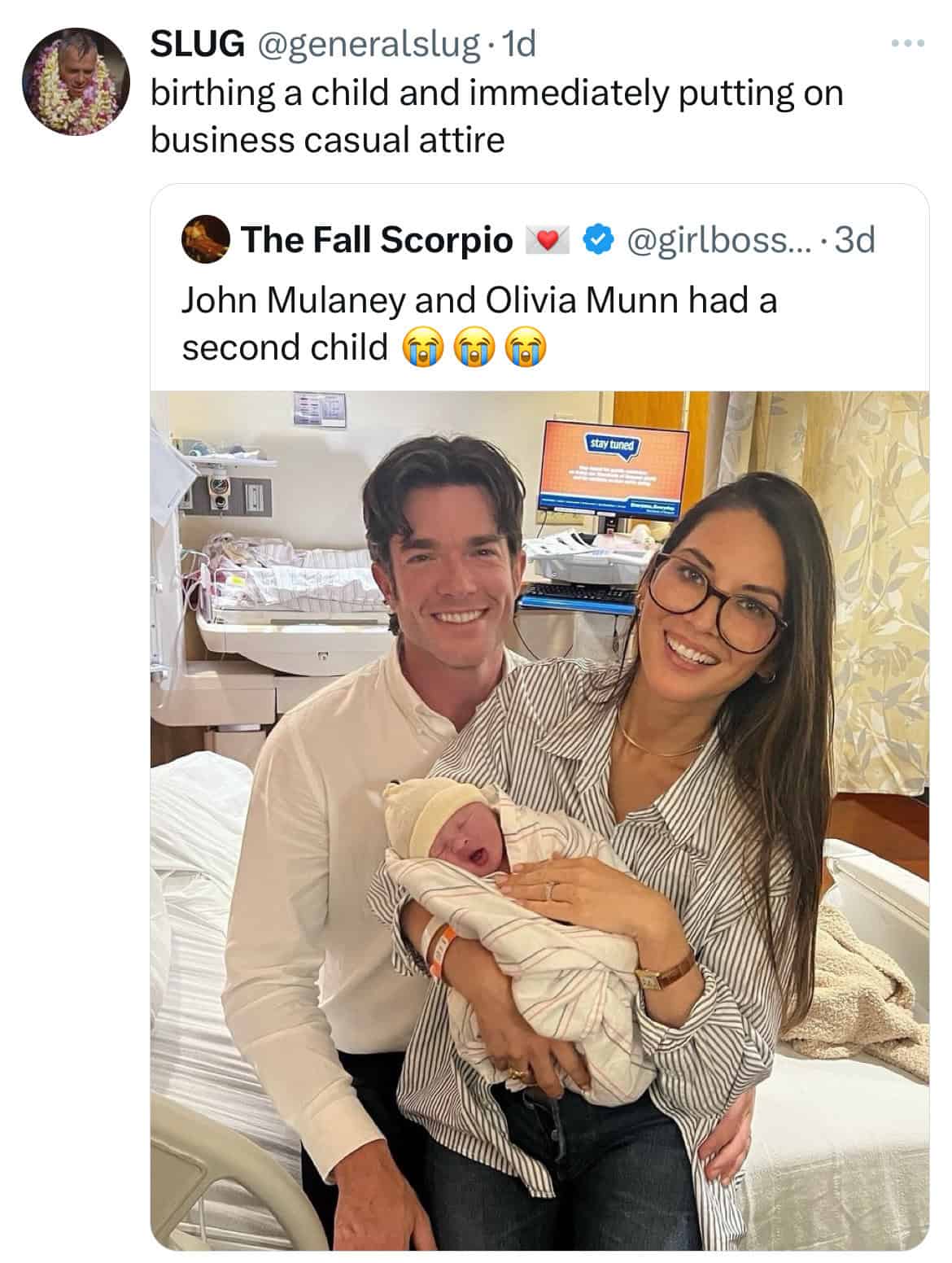Click the 'John Mulaney and Olivia Munn' text
The width and height of the screenshot is (952, 1263).
(478, 300)
